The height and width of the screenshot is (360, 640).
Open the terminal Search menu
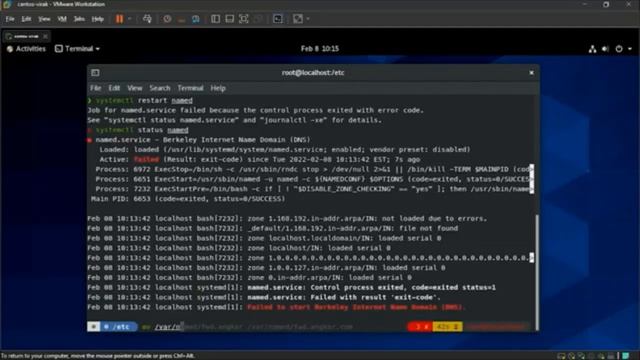(x=160, y=88)
